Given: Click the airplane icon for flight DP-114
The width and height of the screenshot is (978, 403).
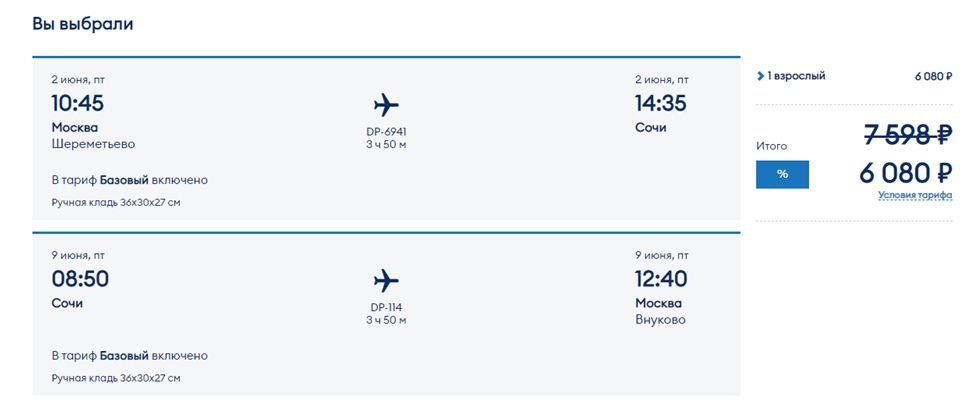Looking at the screenshot, I should pyautogui.click(x=386, y=279).
